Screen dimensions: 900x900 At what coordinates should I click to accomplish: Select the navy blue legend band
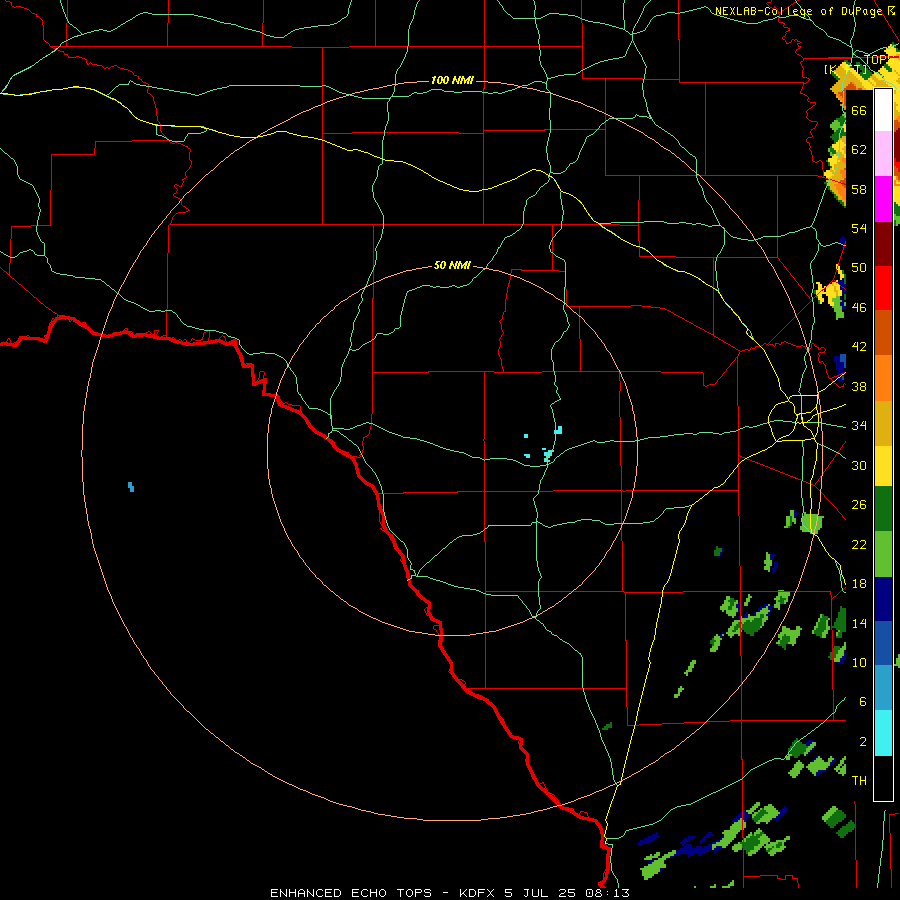(883, 599)
